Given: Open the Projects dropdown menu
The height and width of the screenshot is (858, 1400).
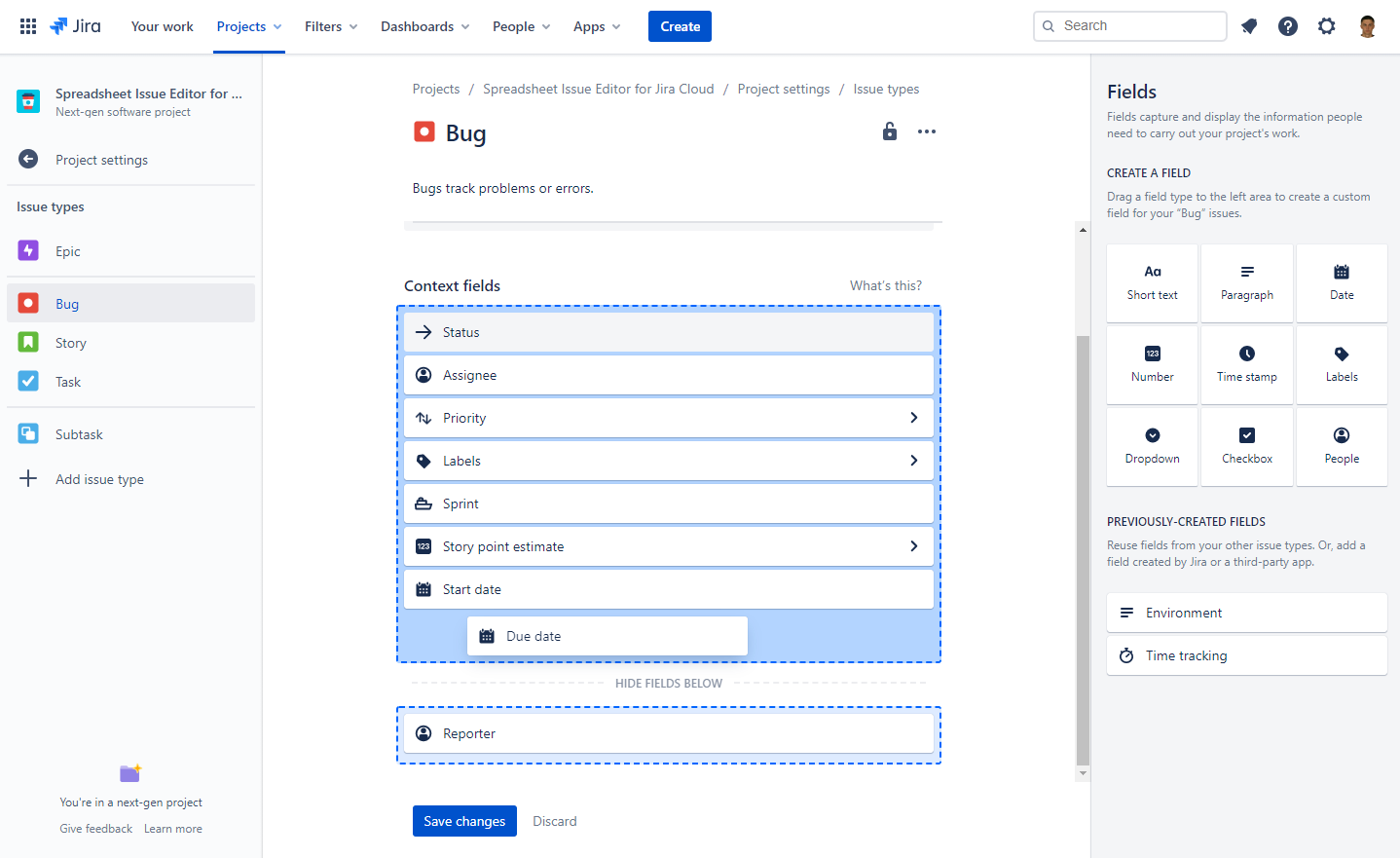Looking at the screenshot, I should (x=249, y=26).
